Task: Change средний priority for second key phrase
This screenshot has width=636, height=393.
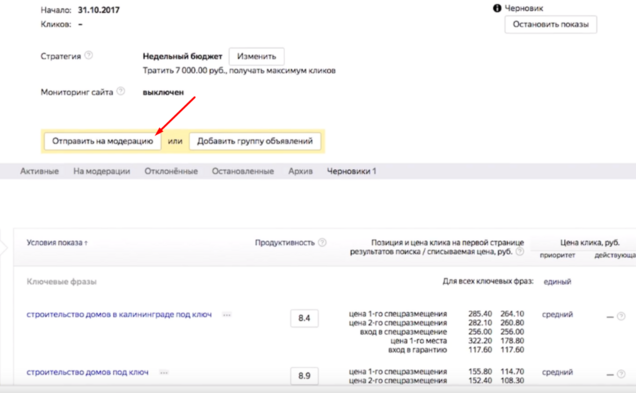Action: click(557, 372)
